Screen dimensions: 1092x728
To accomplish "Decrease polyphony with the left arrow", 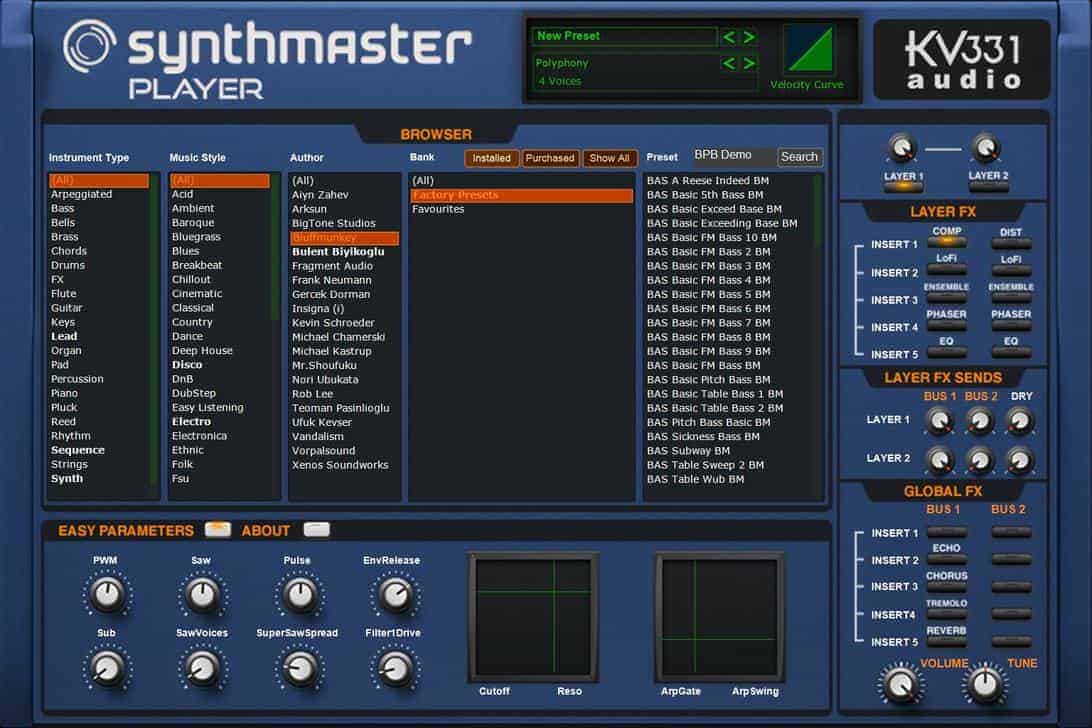I will (x=728, y=63).
